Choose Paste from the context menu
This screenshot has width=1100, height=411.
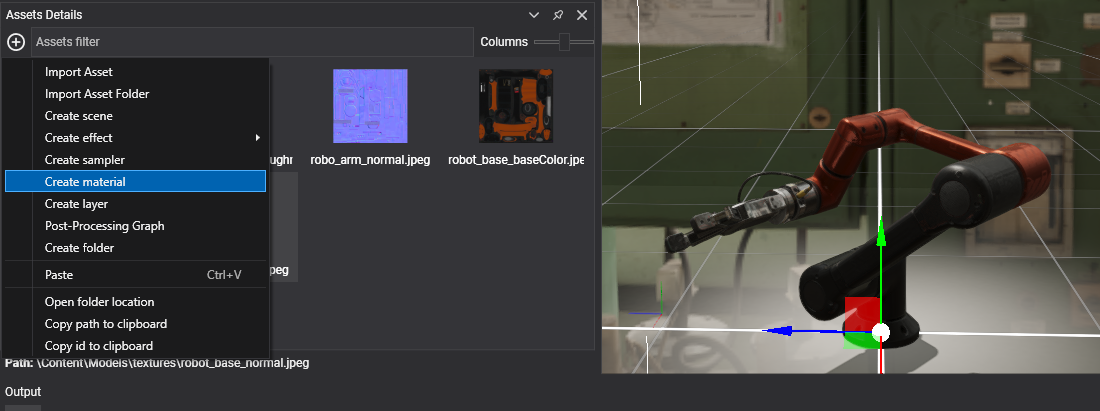click(59, 275)
